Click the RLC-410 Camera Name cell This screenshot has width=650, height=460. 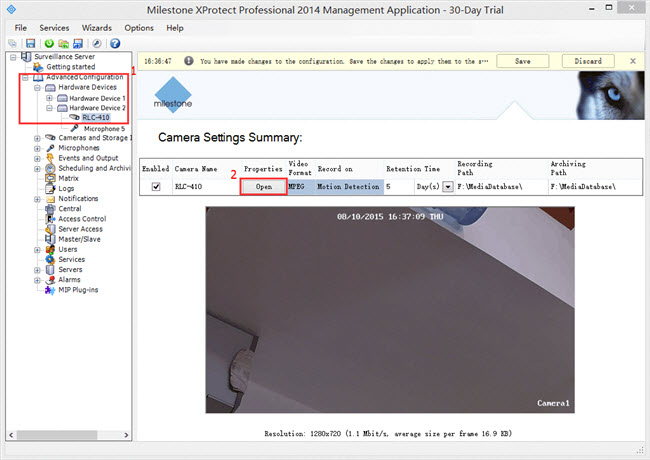click(x=206, y=186)
